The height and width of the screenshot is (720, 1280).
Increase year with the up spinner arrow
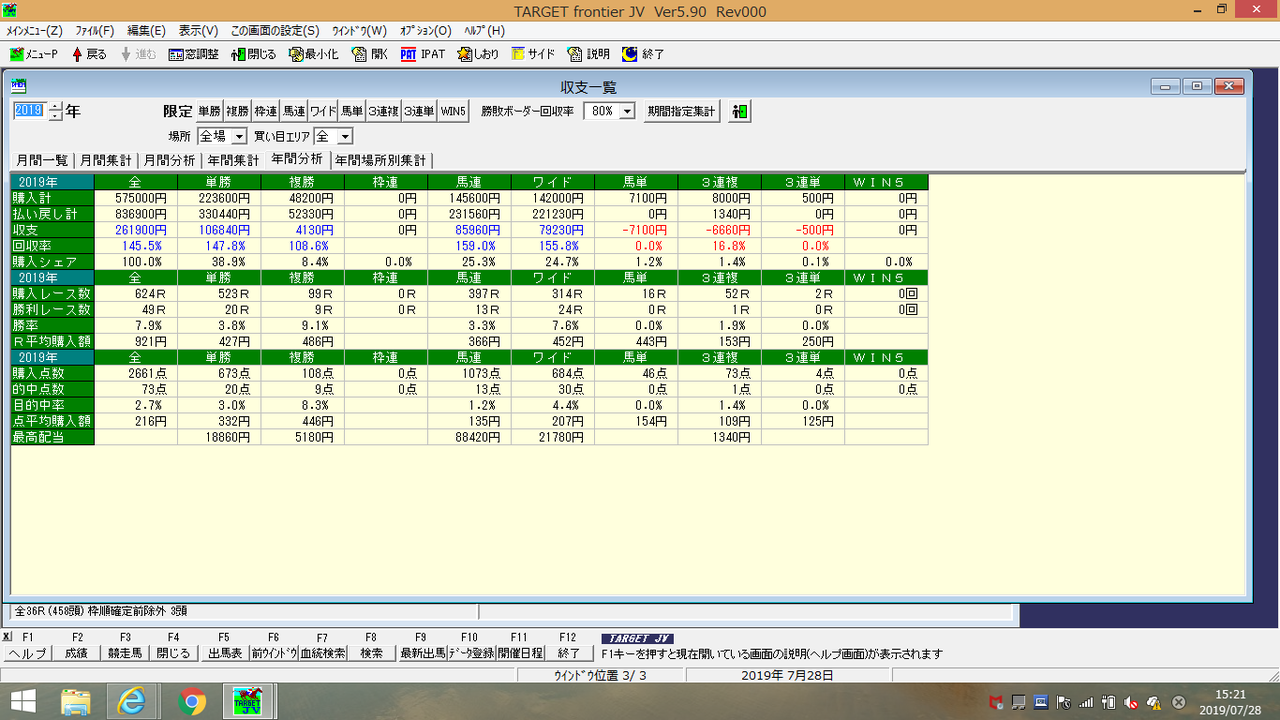click(x=55, y=106)
